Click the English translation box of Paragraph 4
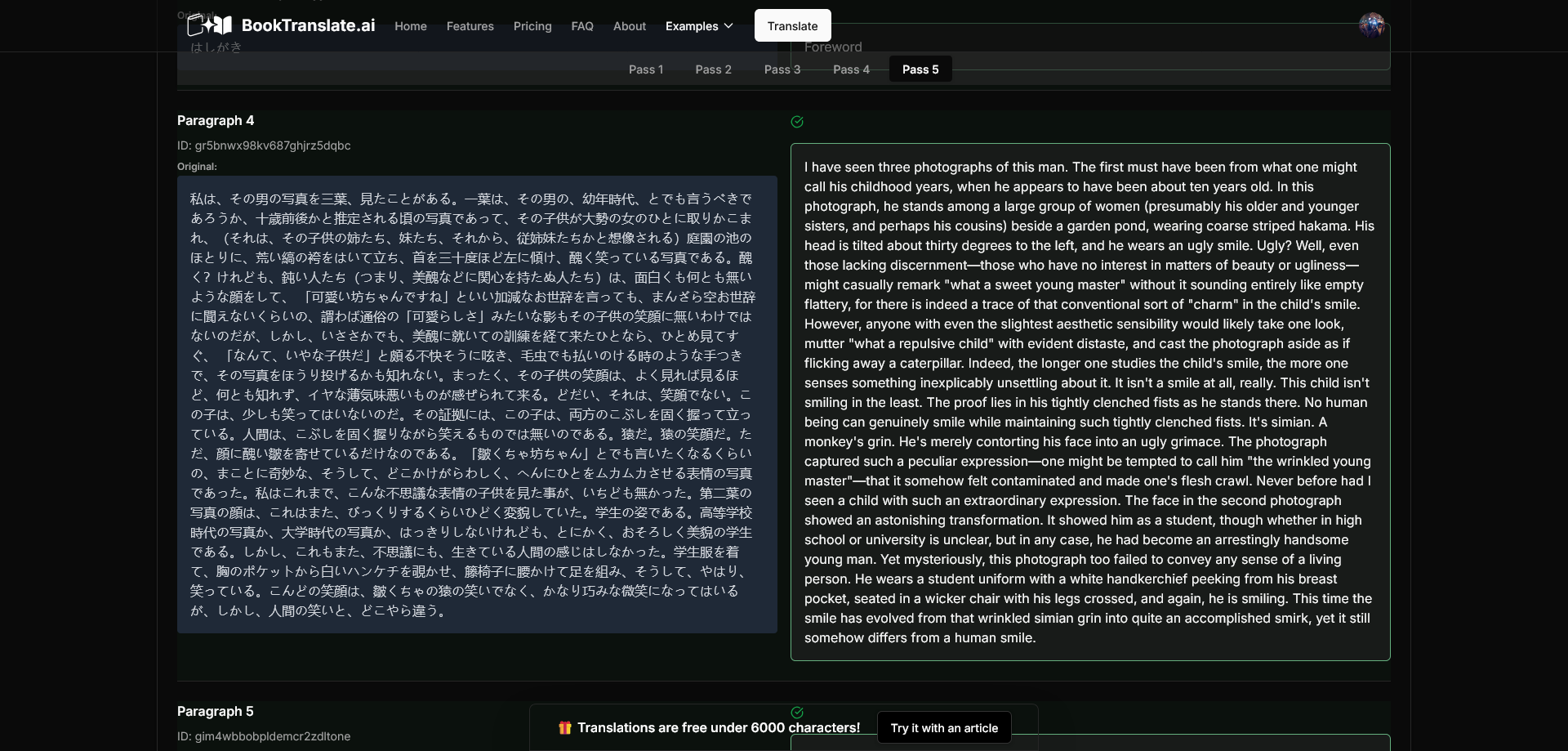Screen dimensions: 1568x751 coord(1090,402)
